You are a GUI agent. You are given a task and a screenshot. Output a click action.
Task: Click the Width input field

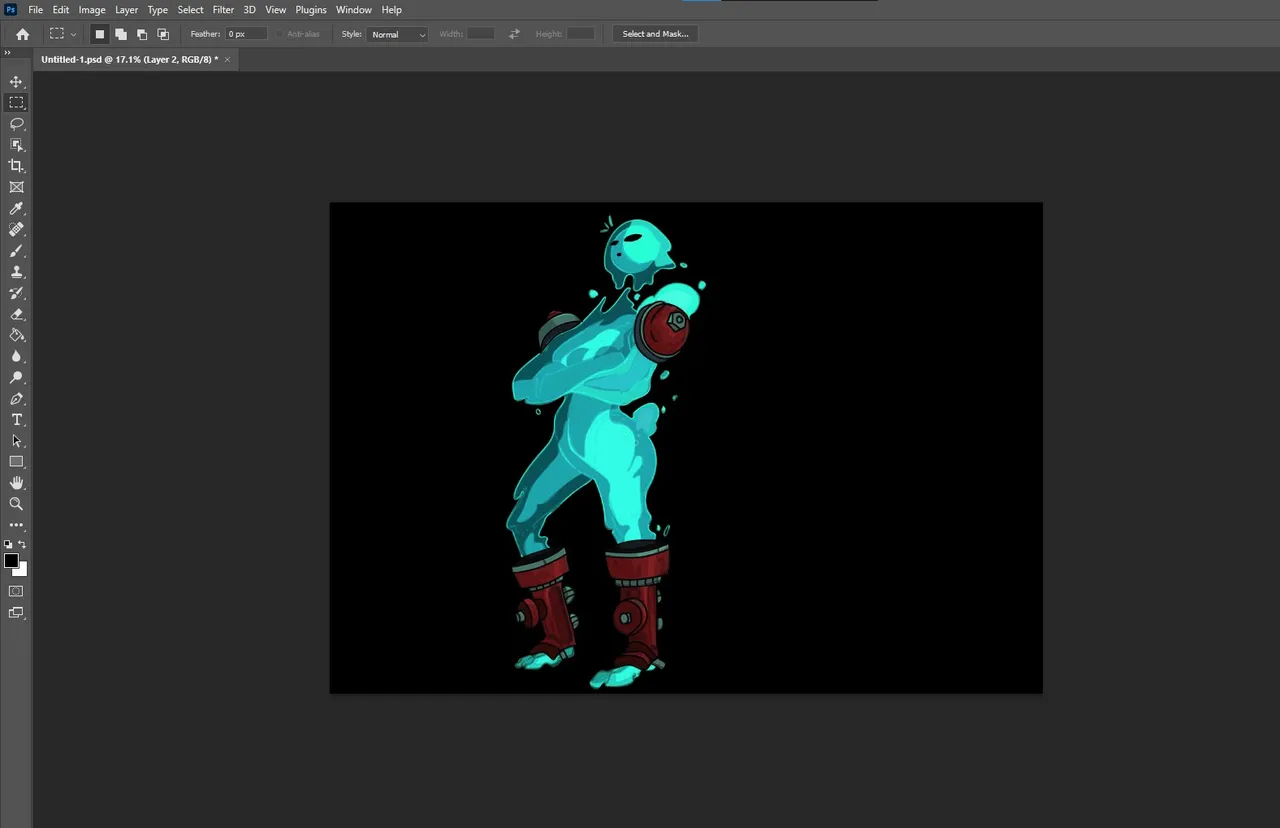pos(481,34)
